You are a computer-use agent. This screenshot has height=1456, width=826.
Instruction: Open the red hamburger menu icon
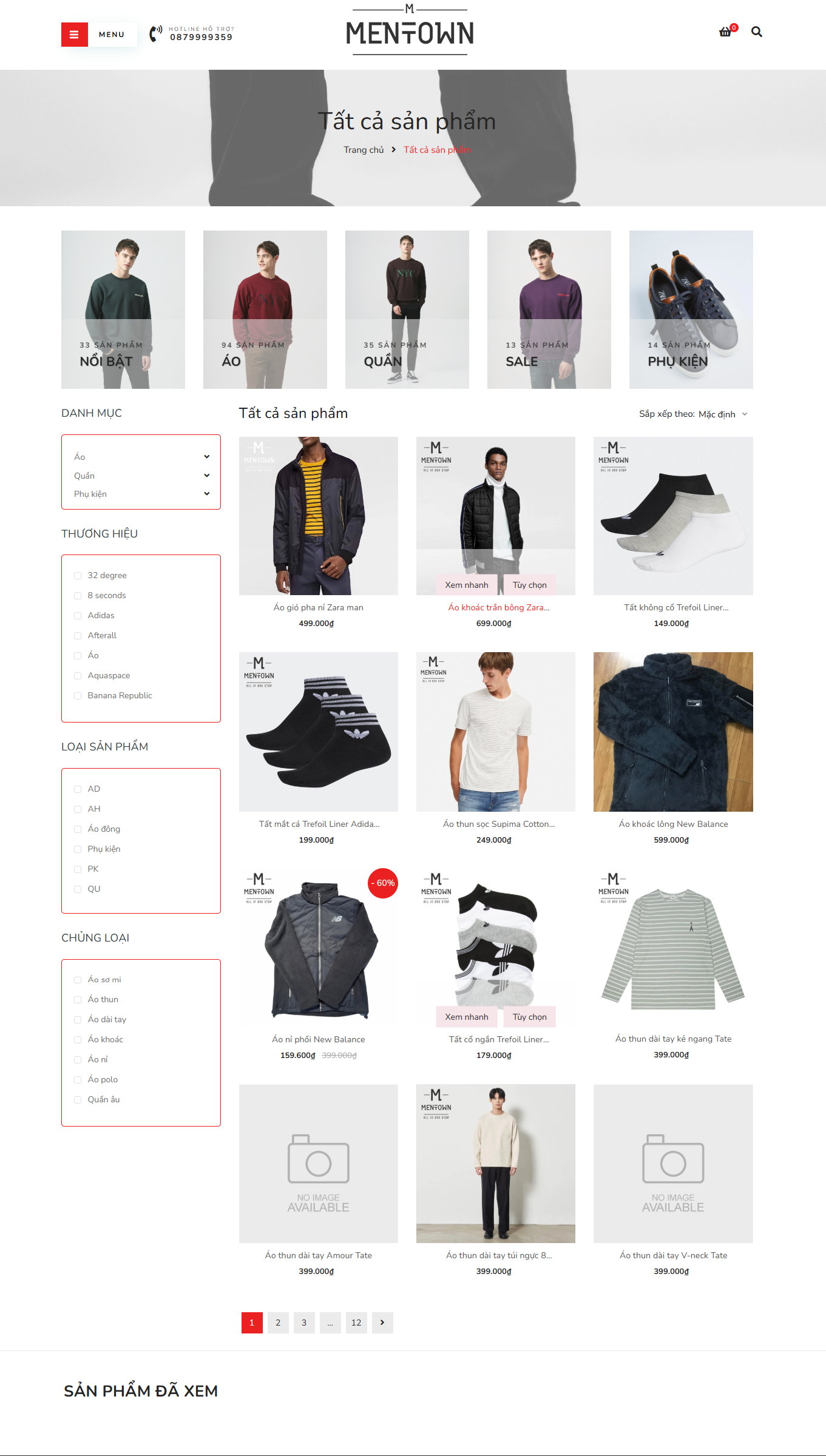coord(74,35)
